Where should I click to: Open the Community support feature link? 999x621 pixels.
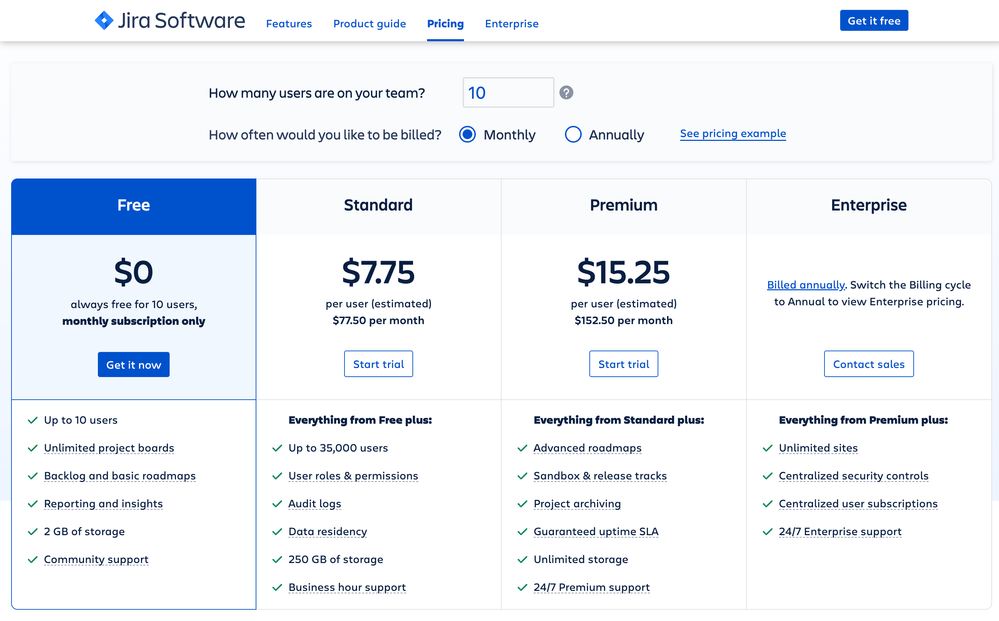pos(96,559)
